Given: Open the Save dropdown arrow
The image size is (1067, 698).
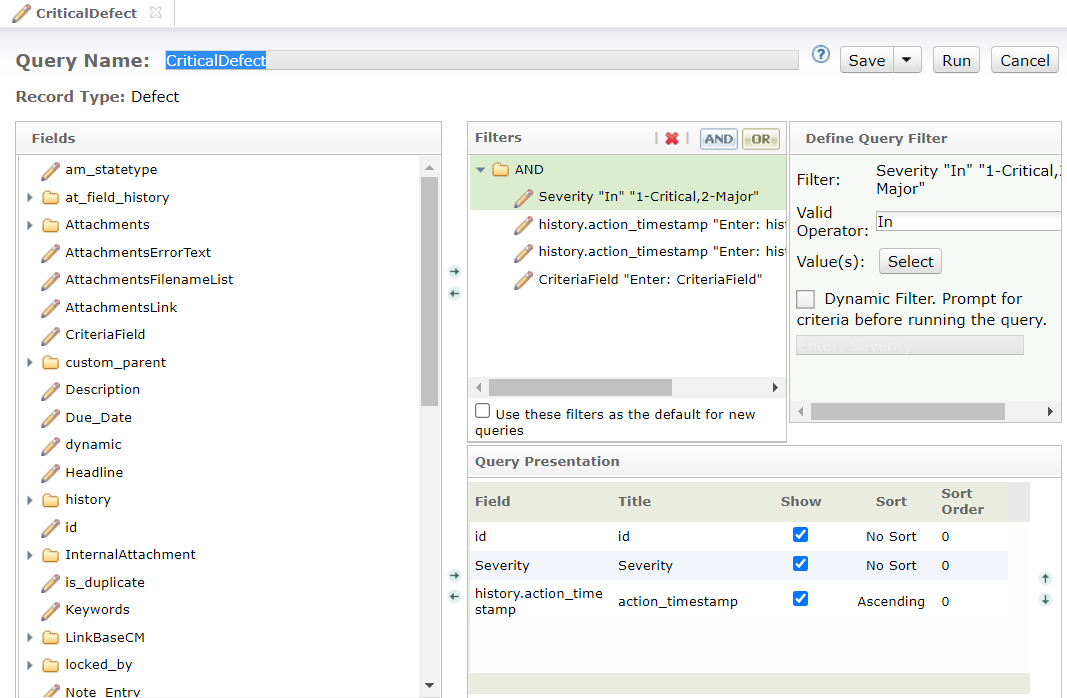Looking at the screenshot, I should coord(906,60).
